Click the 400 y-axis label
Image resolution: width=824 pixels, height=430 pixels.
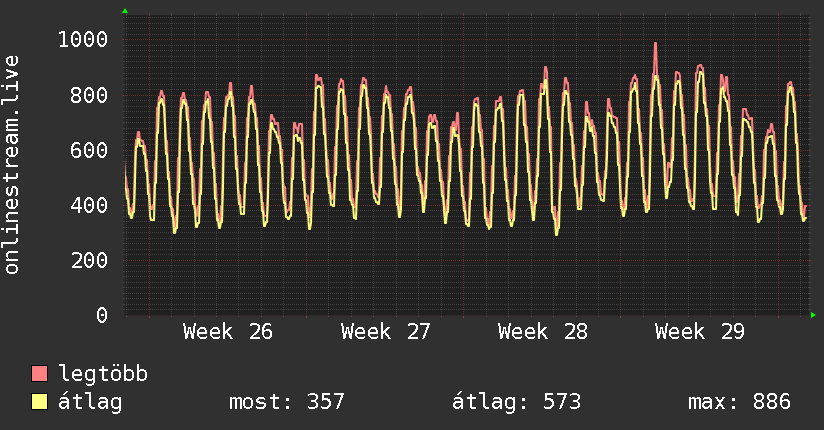(89, 206)
